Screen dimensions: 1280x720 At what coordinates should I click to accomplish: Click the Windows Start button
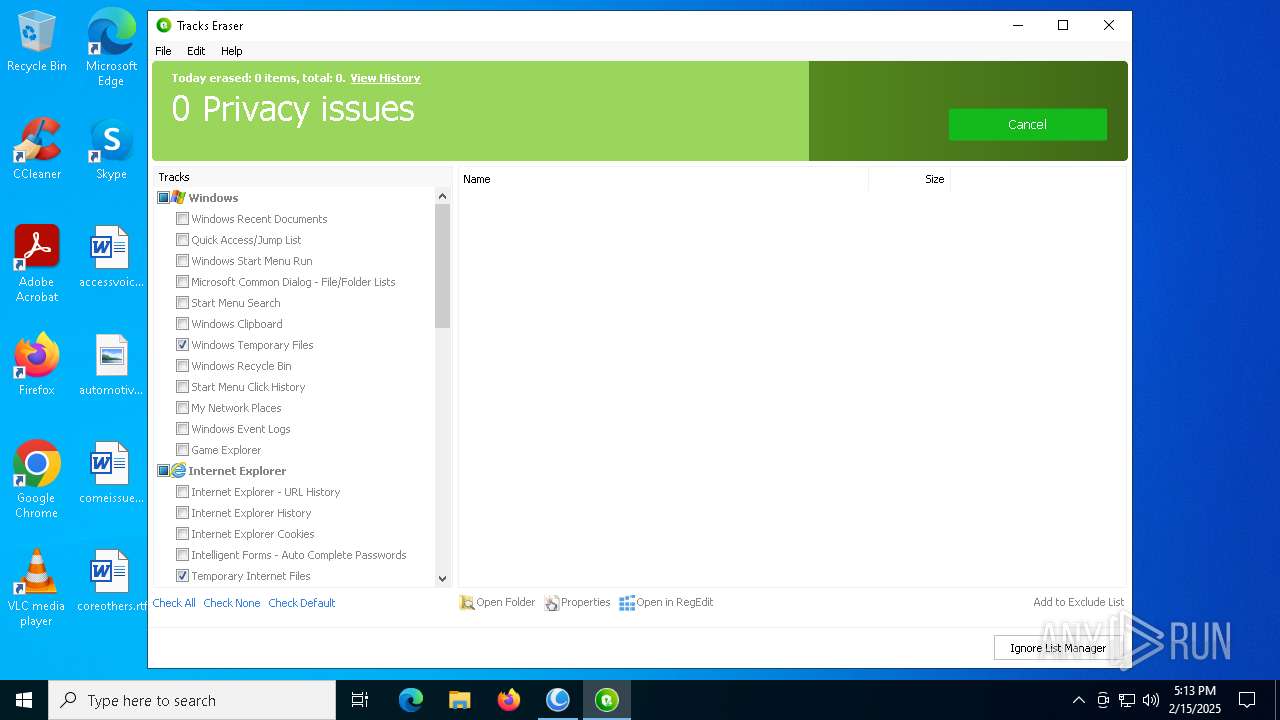24,700
